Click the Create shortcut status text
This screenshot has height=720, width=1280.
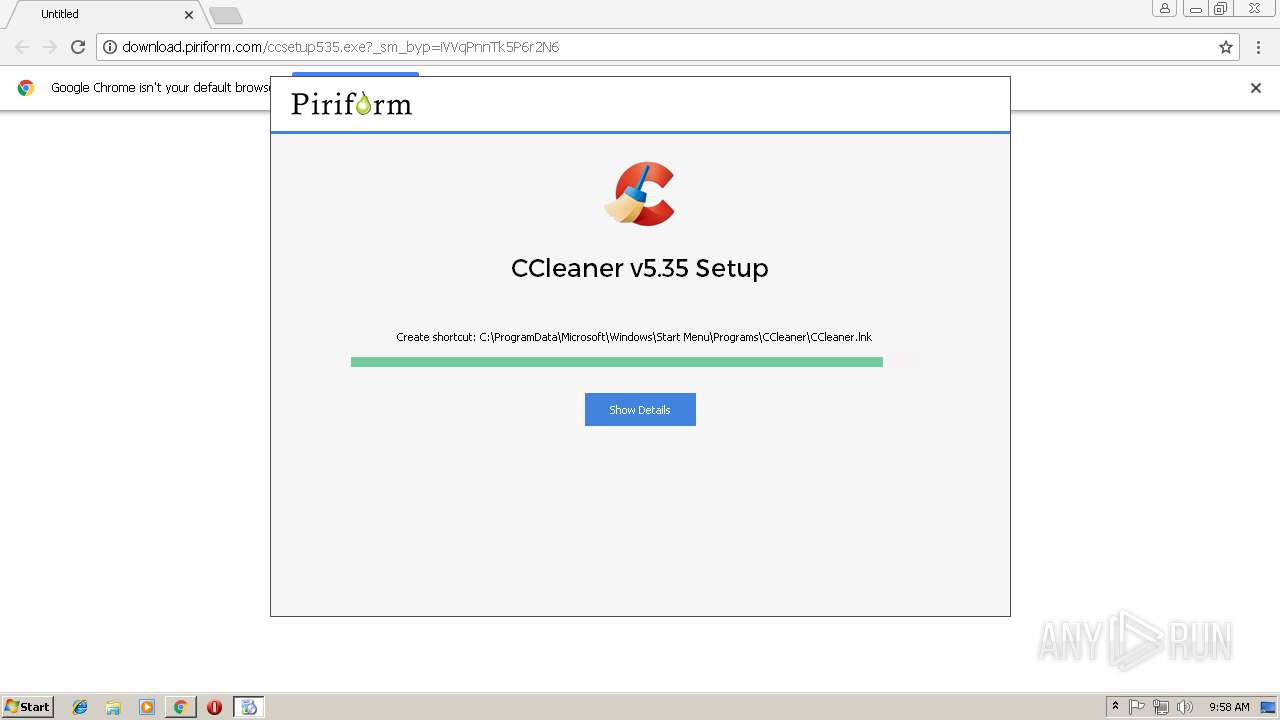point(634,337)
